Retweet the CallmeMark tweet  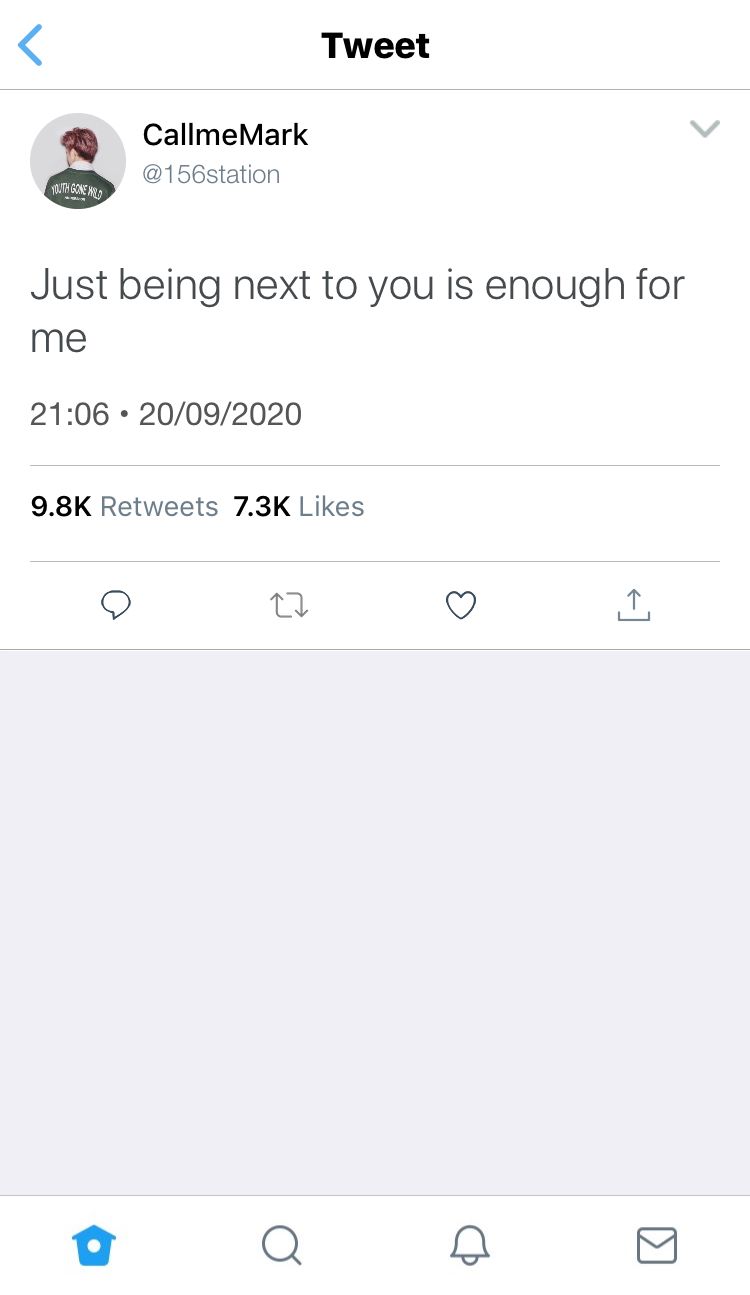tap(289, 604)
